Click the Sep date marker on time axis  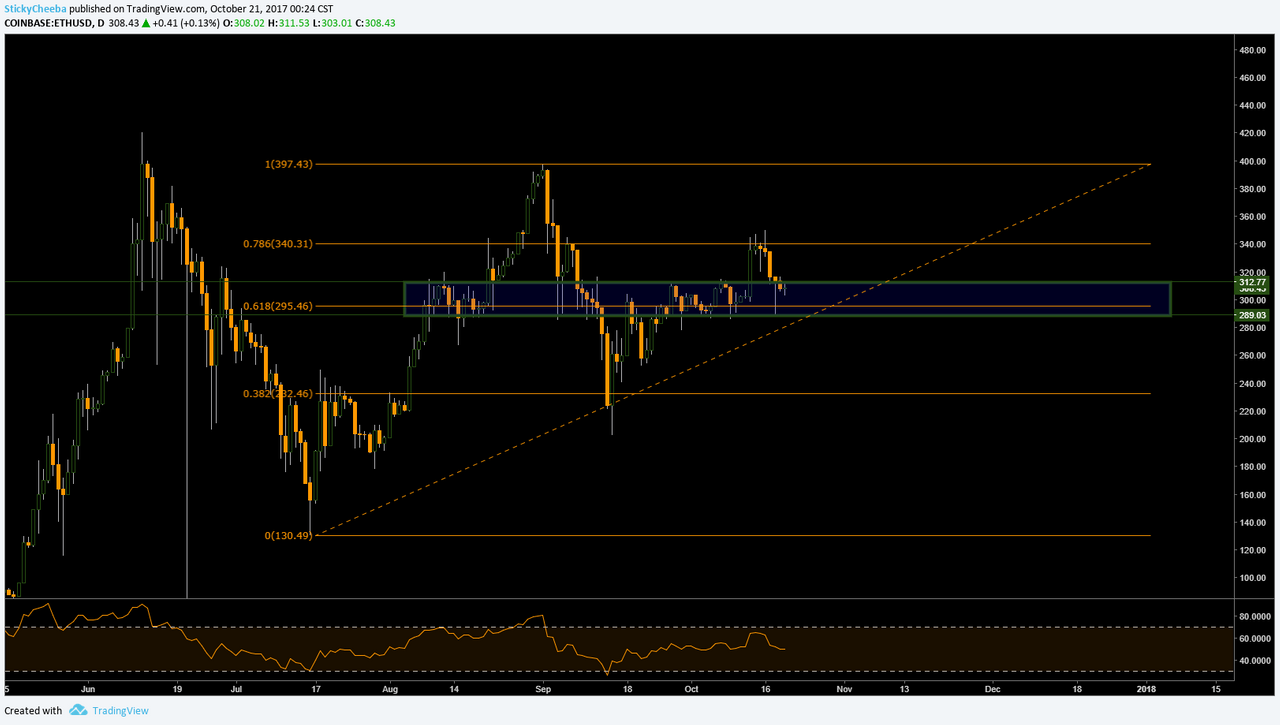click(543, 689)
